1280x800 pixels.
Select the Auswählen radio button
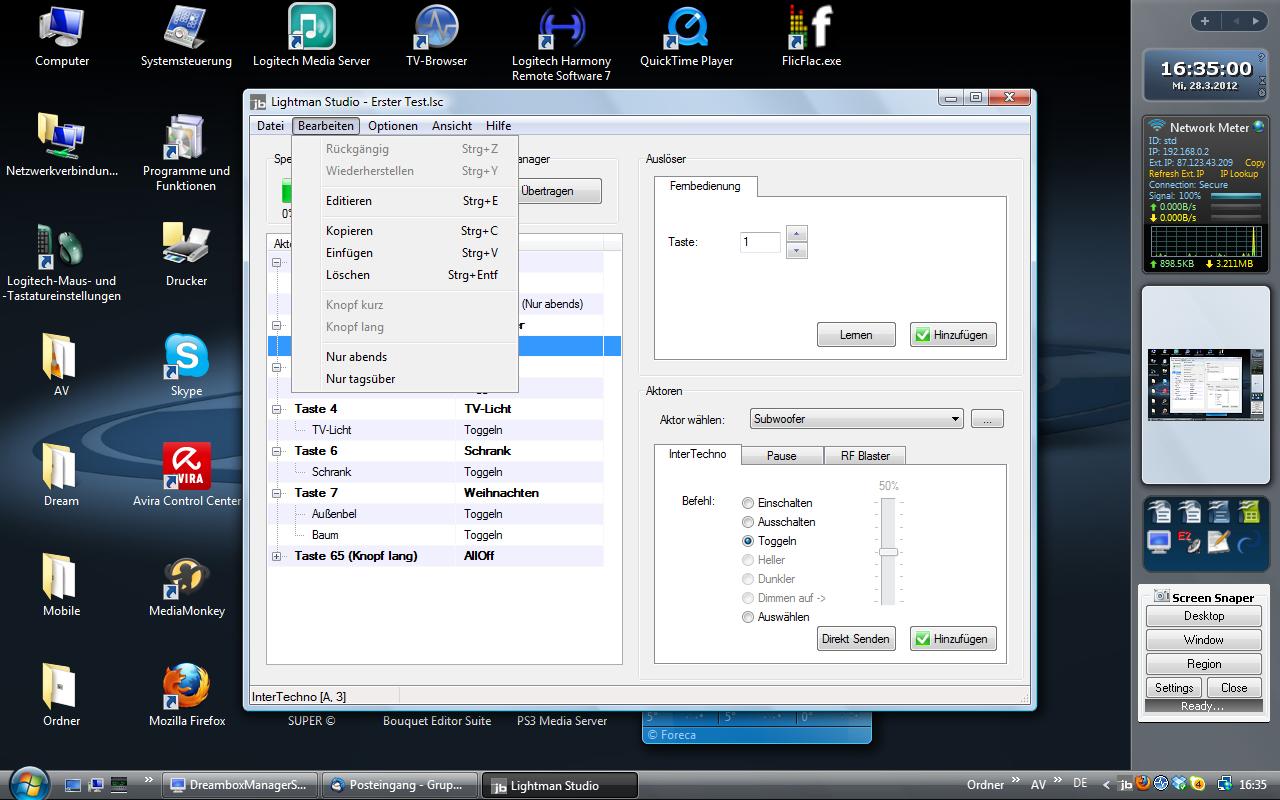748,617
